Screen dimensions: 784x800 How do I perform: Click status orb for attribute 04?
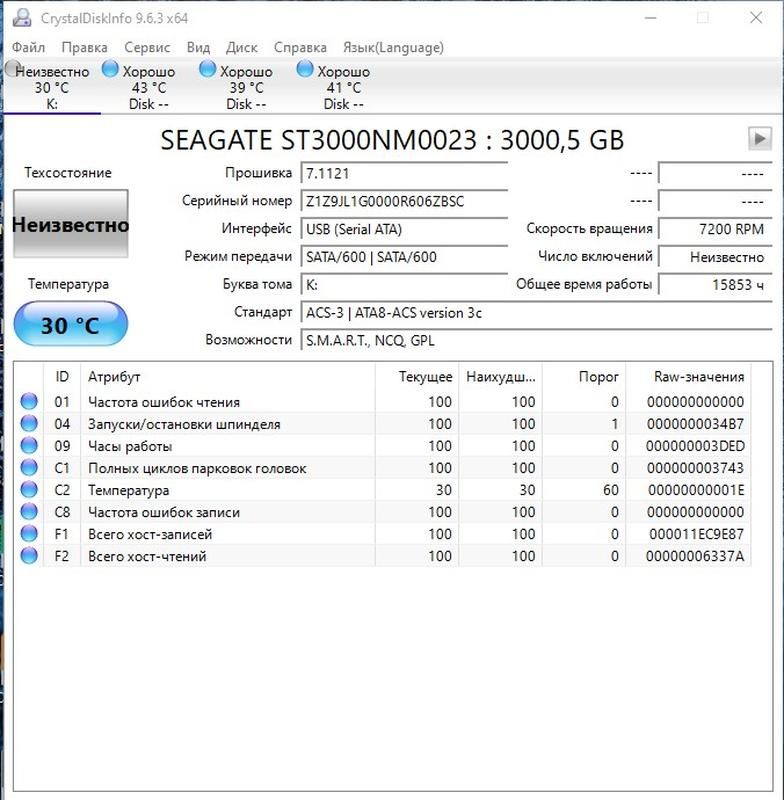pyautogui.click(x=29, y=423)
